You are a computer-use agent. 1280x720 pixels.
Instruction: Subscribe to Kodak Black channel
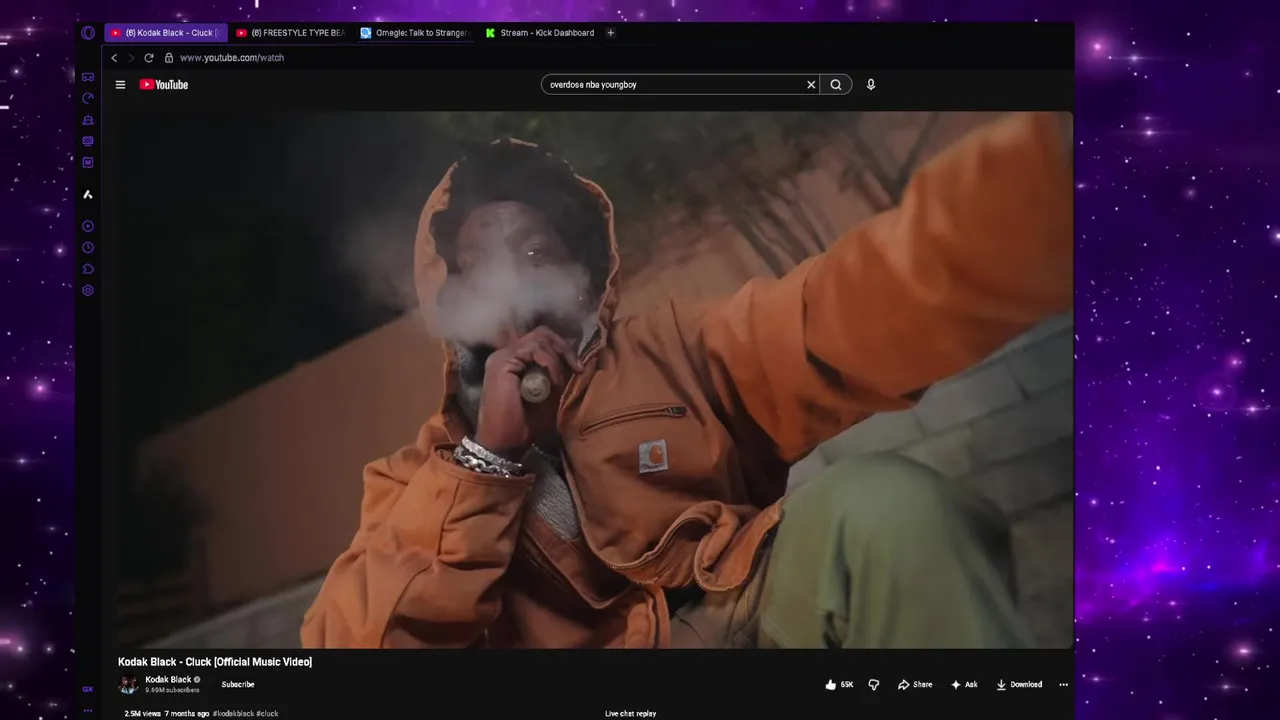click(x=238, y=685)
